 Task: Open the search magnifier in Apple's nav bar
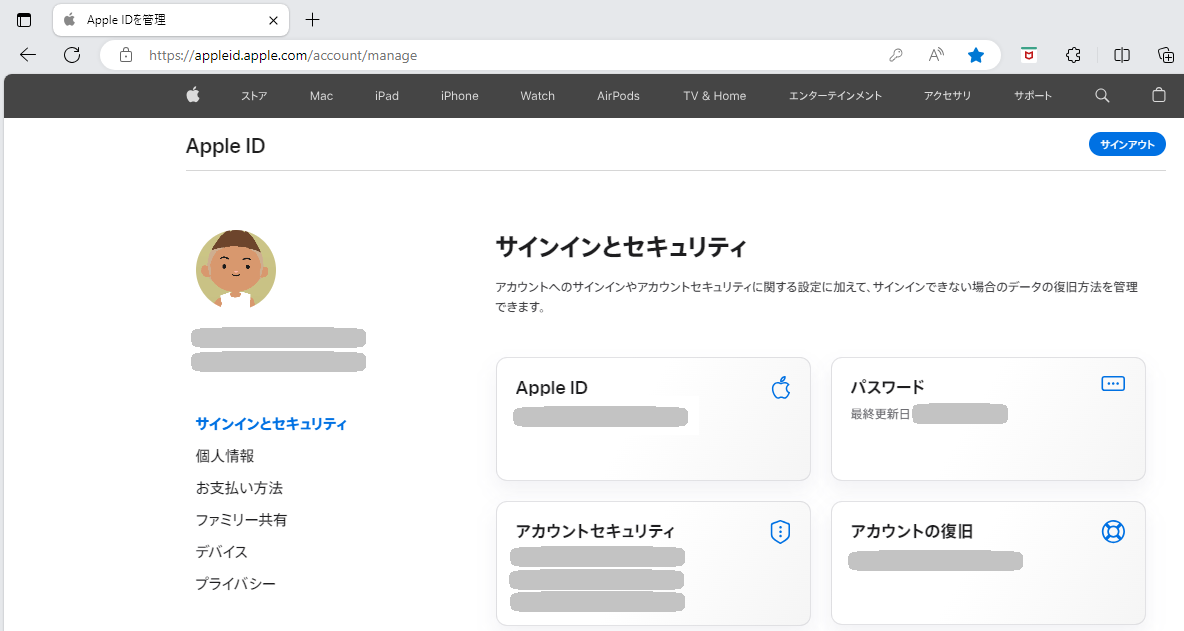click(1102, 96)
